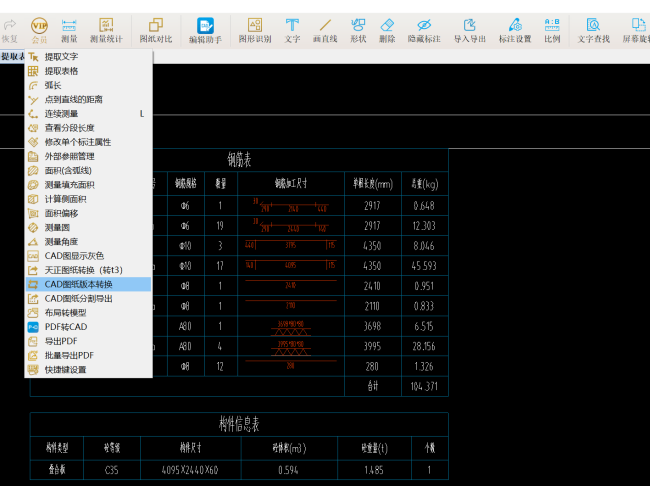Image resolution: width=651 pixels, height=486 pixels.
Task: Choose 修改单个标注属性 entry
Action: point(88,142)
